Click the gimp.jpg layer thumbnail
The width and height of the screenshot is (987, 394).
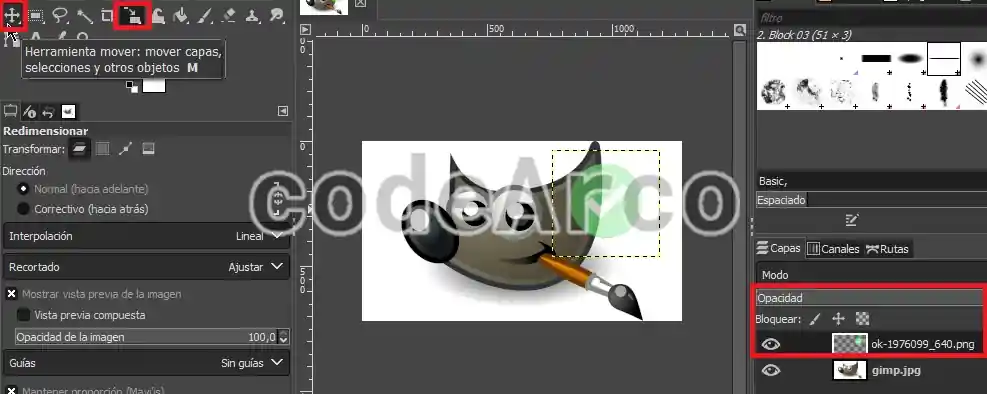849,370
